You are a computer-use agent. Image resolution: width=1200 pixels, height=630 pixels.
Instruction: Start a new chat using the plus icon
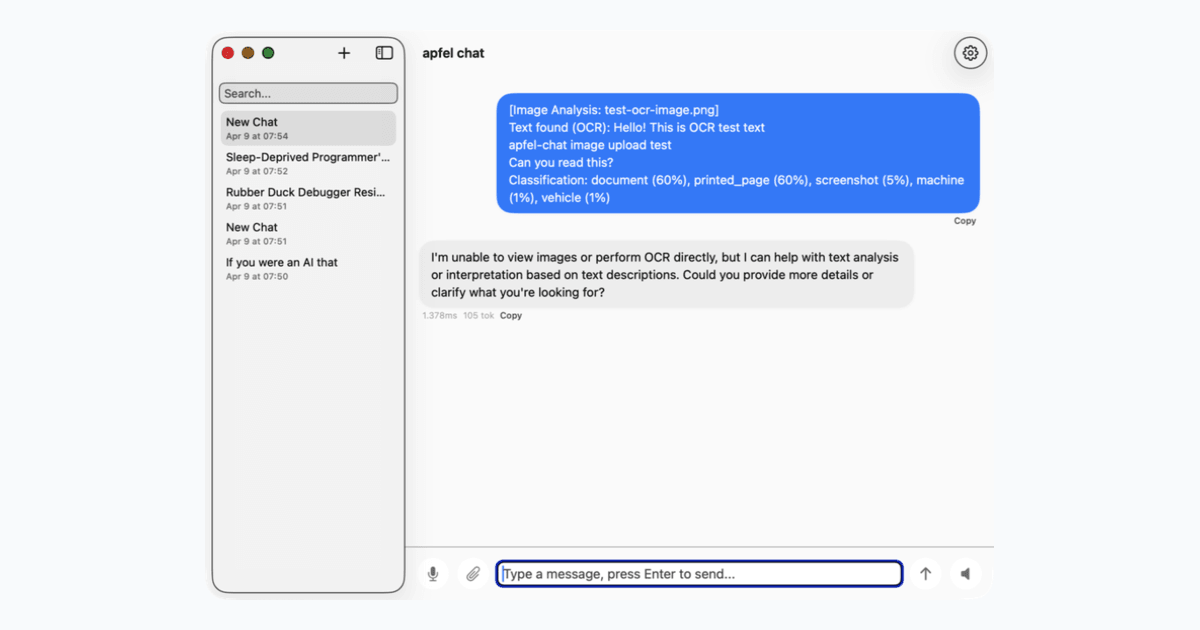[x=344, y=52]
